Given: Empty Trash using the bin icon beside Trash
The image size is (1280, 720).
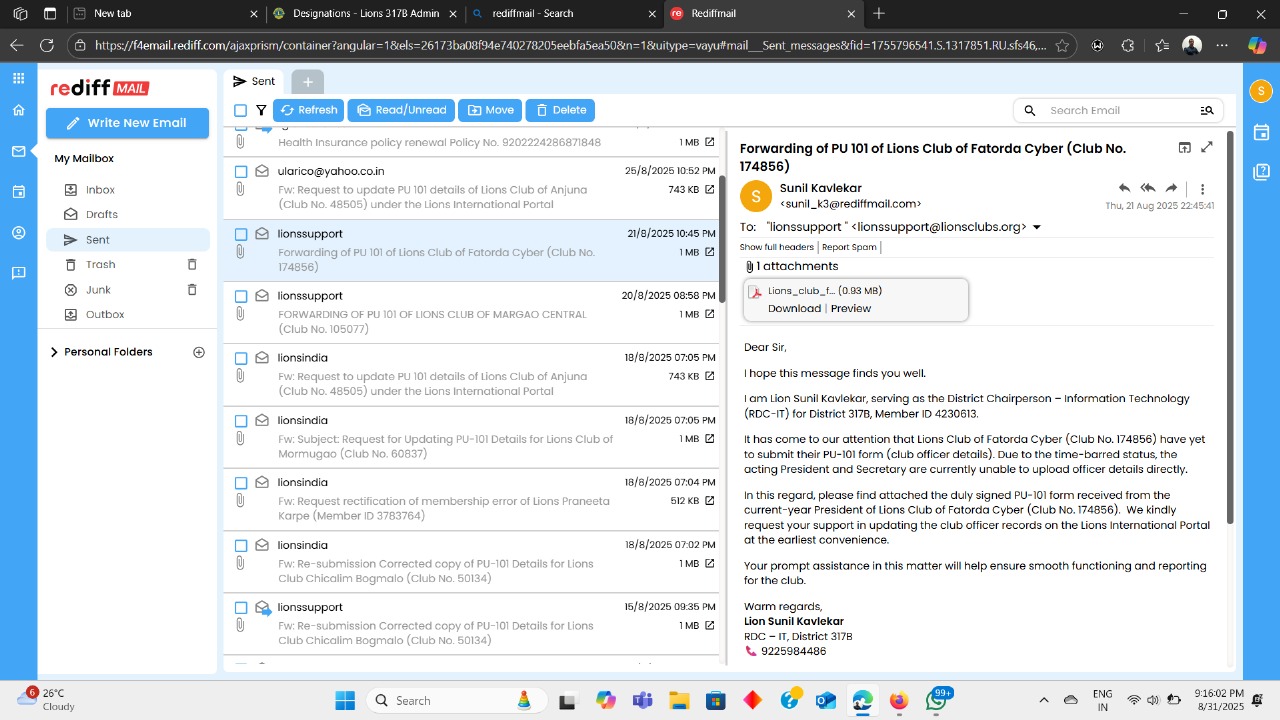Looking at the screenshot, I should click(x=192, y=264).
